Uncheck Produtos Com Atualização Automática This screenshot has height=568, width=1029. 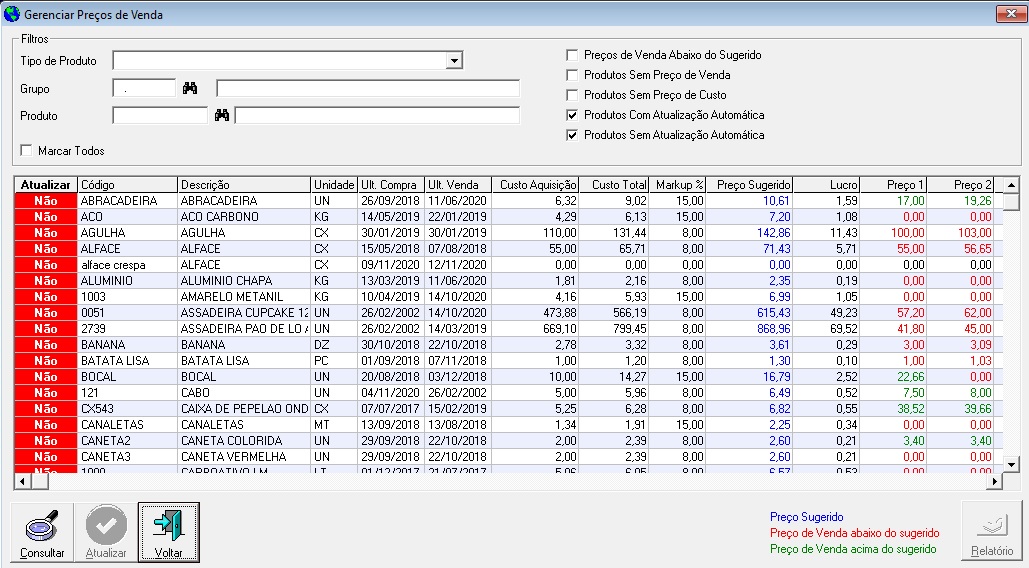click(573, 115)
